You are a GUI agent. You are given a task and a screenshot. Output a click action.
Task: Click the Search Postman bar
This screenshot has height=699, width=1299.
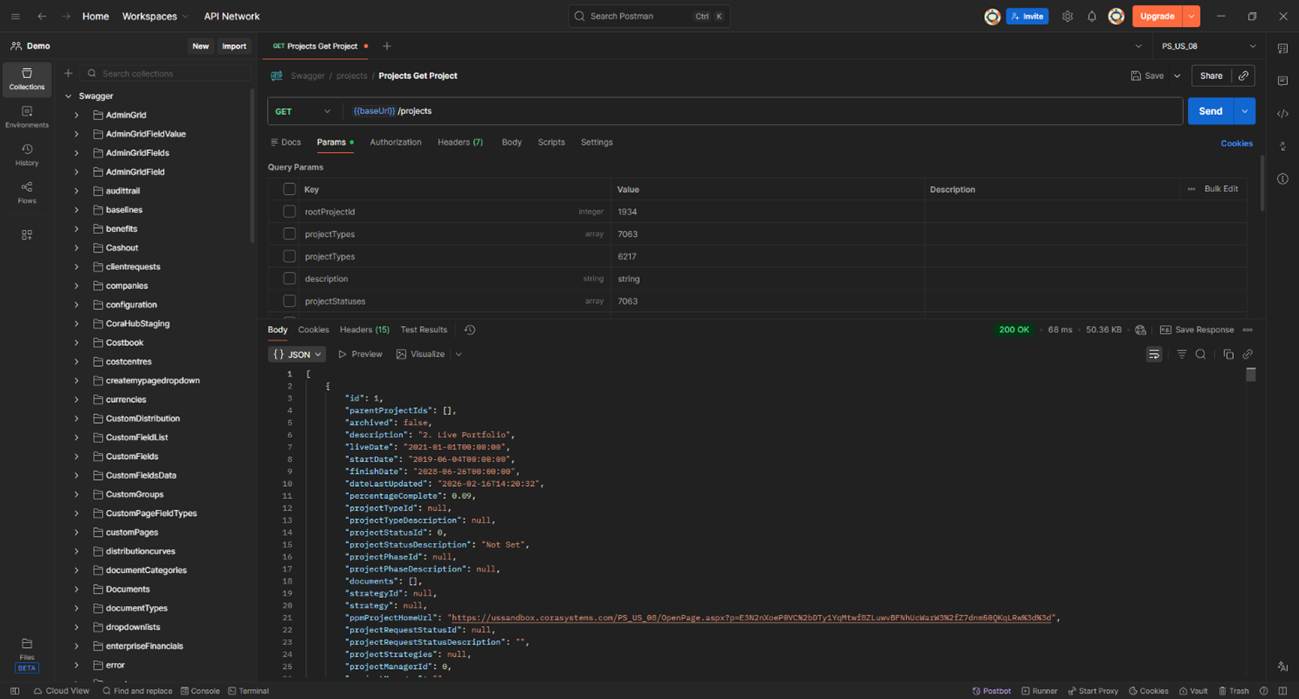(649, 16)
